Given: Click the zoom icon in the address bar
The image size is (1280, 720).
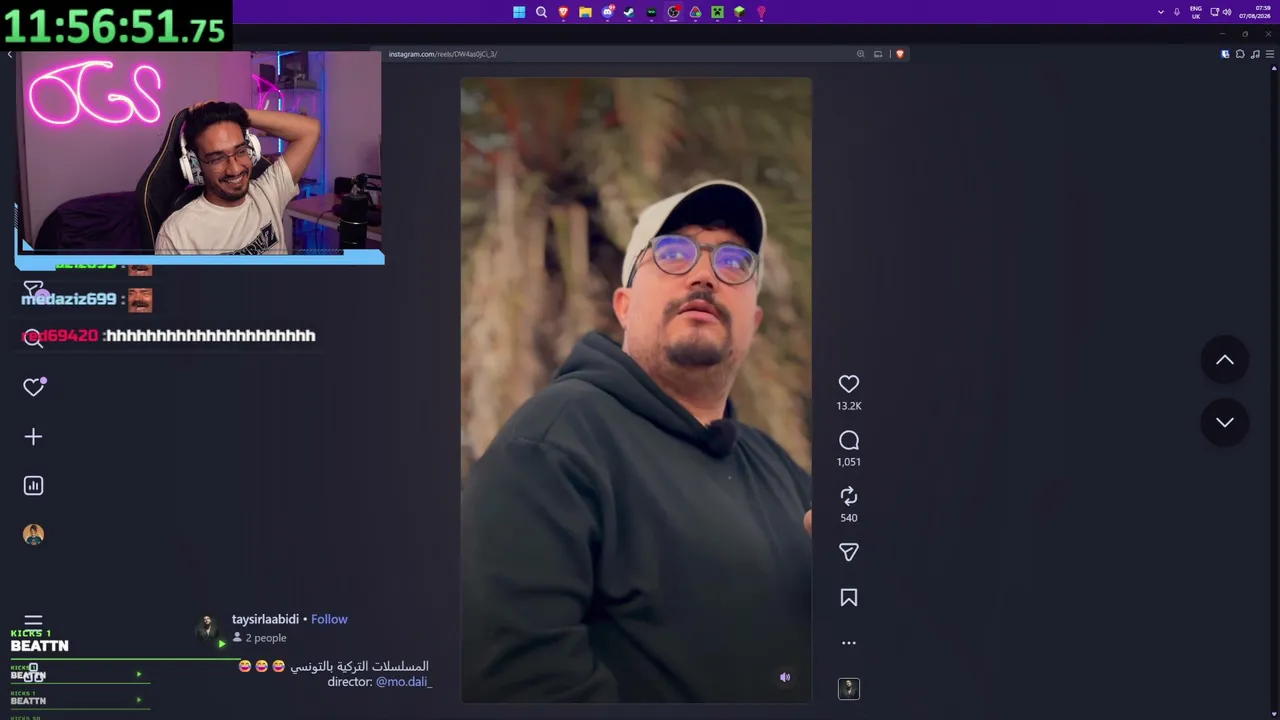Looking at the screenshot, I should point(860,54).
